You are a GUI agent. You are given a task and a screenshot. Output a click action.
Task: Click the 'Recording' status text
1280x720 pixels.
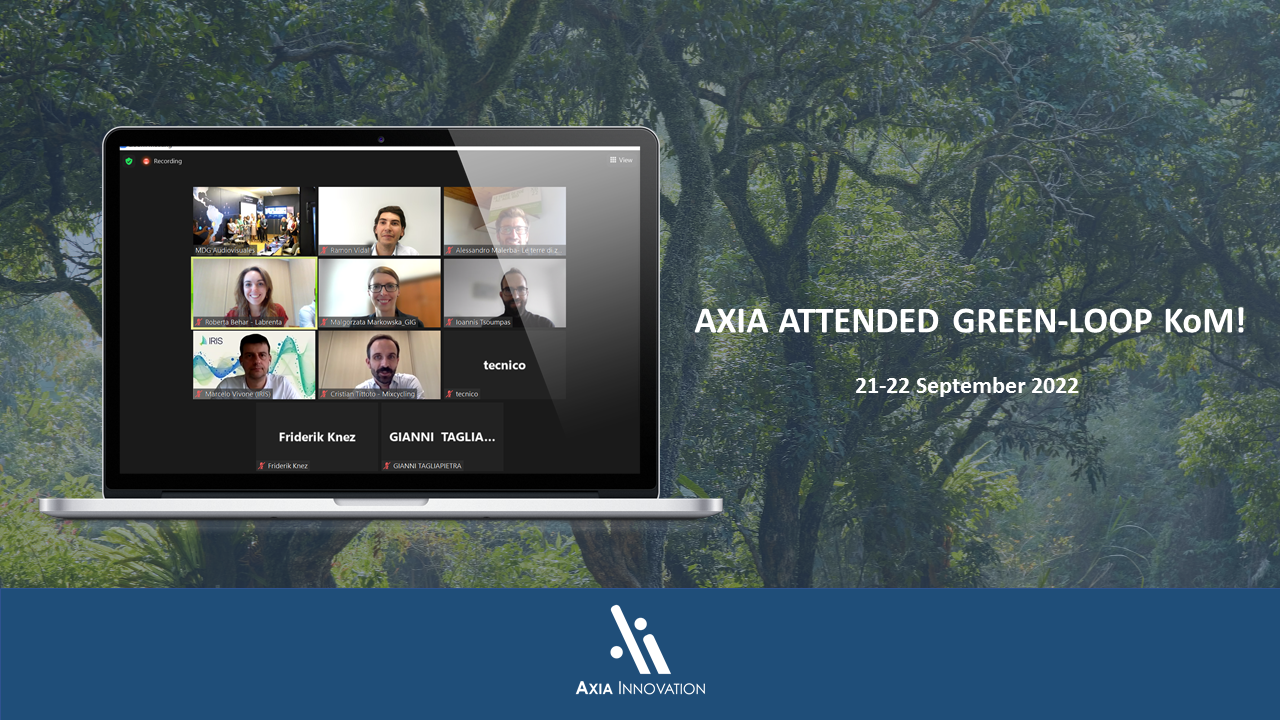(168, 161)
